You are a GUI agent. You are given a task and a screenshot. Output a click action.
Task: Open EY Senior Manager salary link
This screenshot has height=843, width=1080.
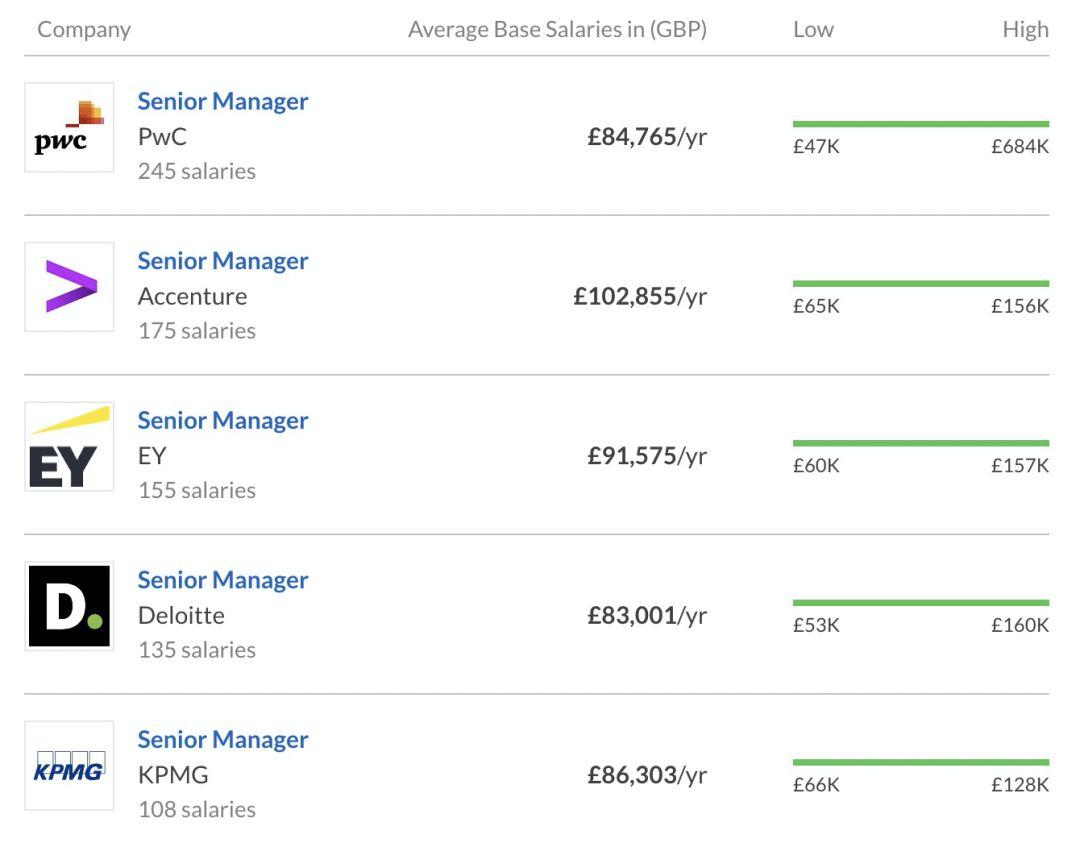pos(223,421)
